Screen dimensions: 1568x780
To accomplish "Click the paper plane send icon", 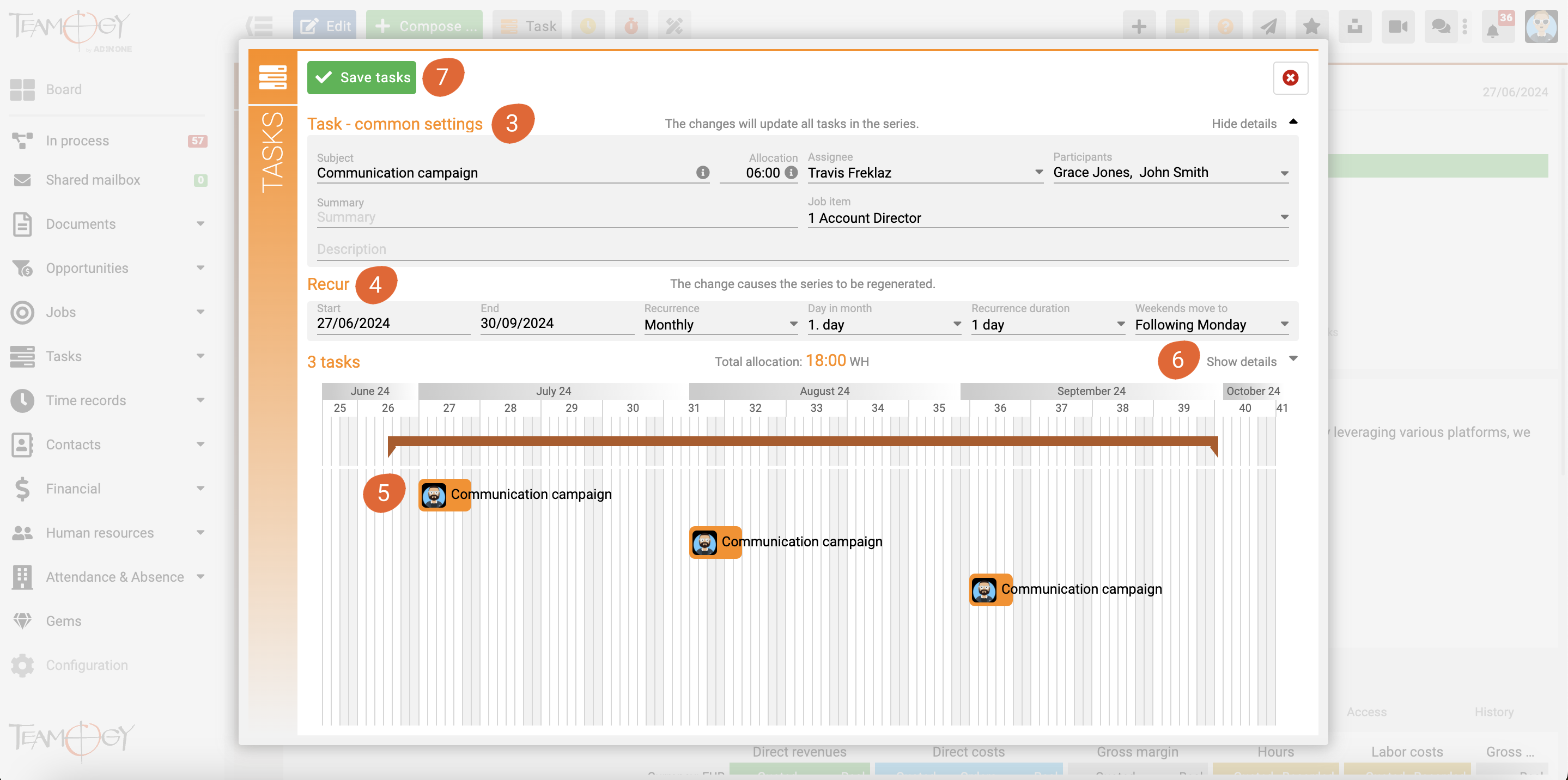I will tap(1268, 26).
